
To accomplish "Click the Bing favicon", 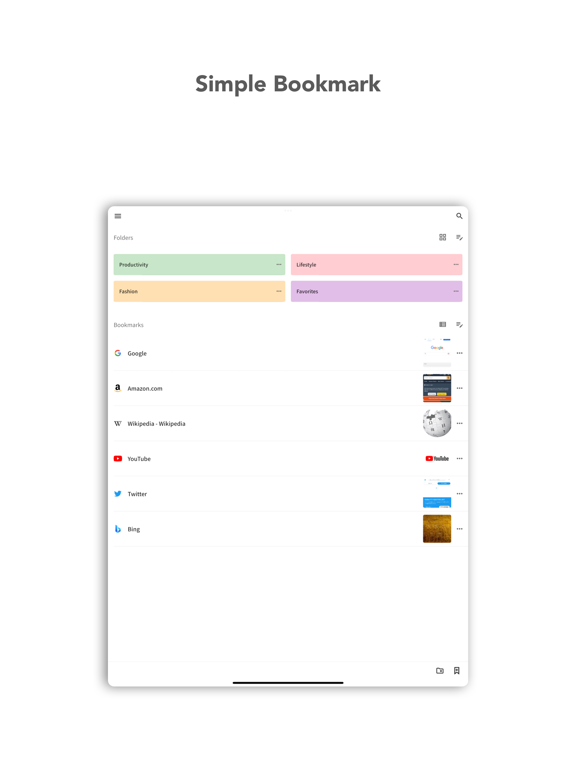I will pos(118,529).
